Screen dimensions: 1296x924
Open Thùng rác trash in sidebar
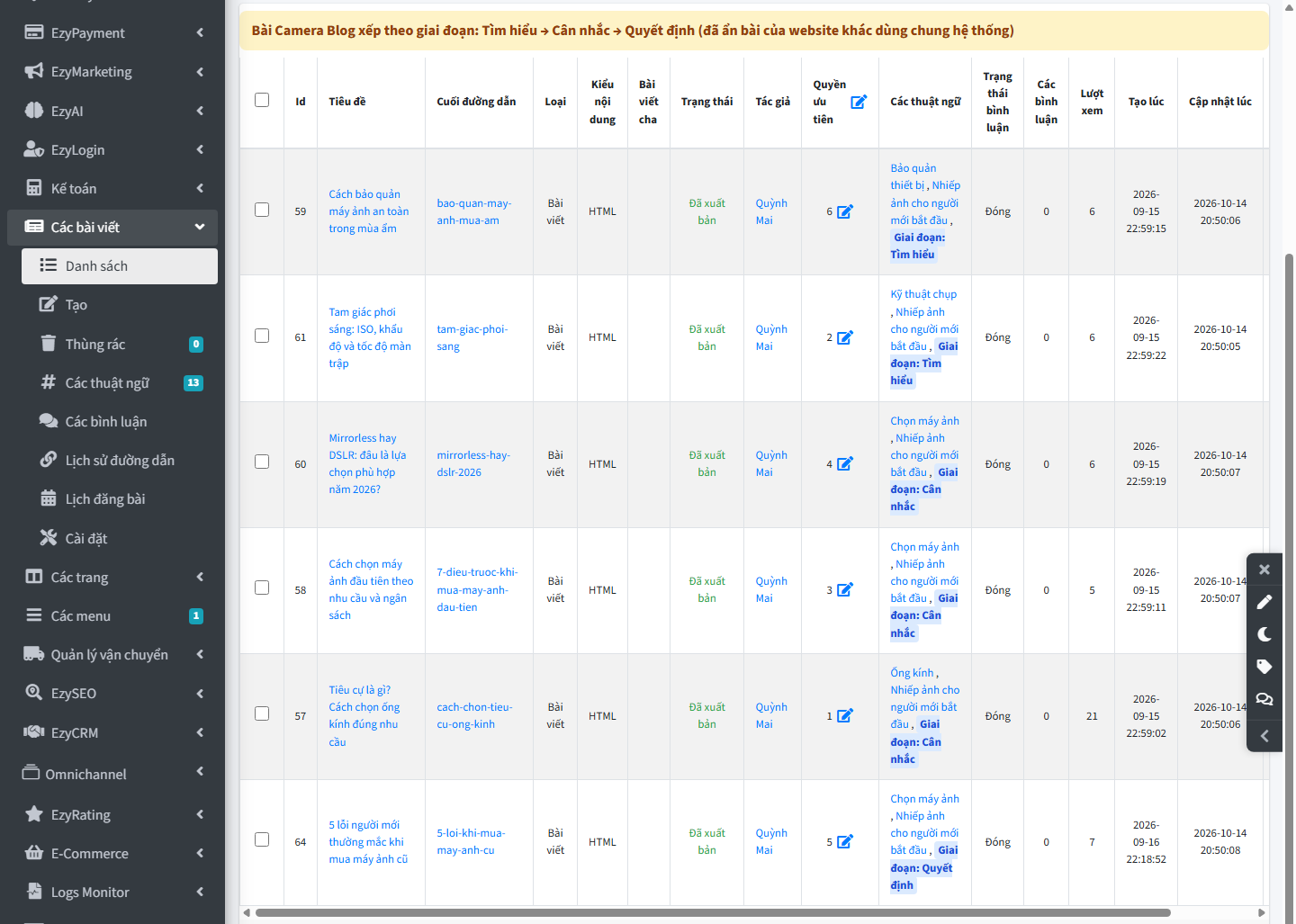(x=120, y=344)
